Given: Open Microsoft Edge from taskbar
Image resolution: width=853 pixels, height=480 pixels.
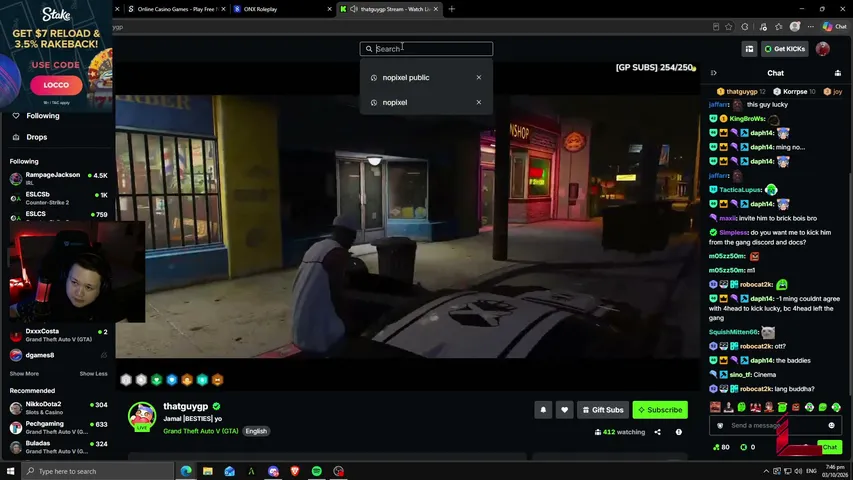Looking at the screenshot, I should tap(186, 471).
